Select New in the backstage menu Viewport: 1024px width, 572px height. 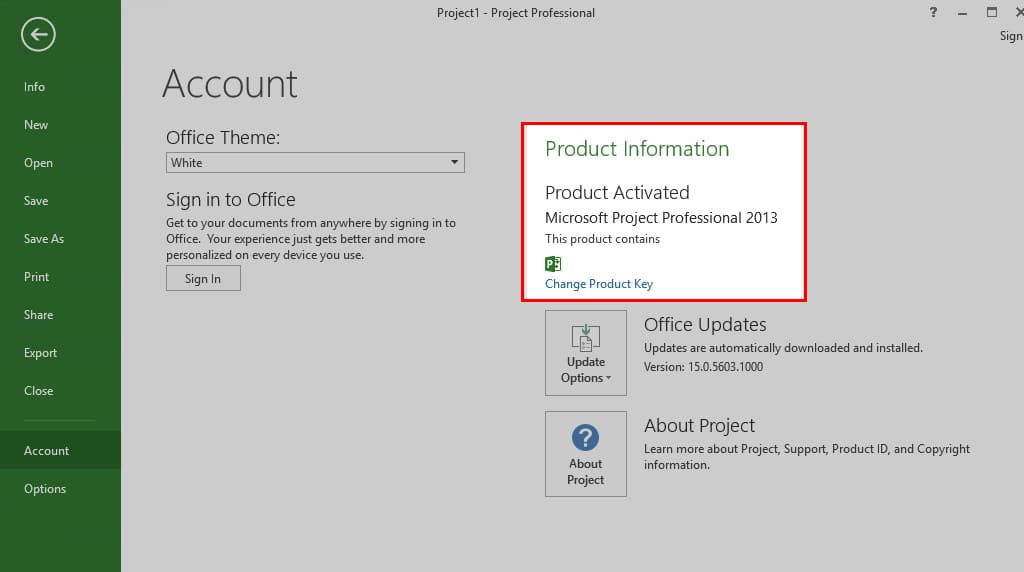(x=36, y=125)
